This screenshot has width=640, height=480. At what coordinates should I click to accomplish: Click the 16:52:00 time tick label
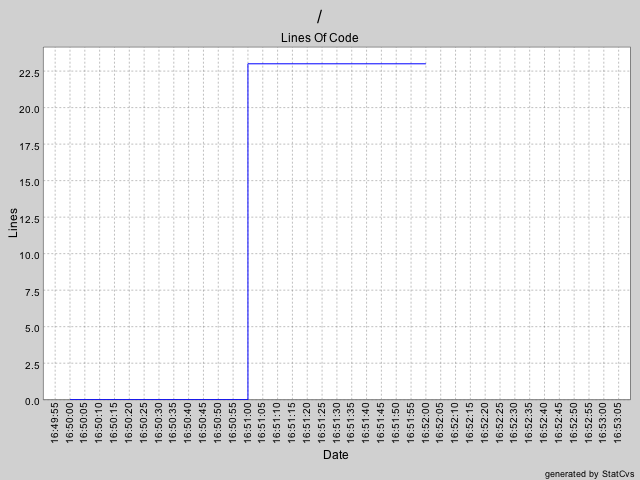(x=425, y=422)
